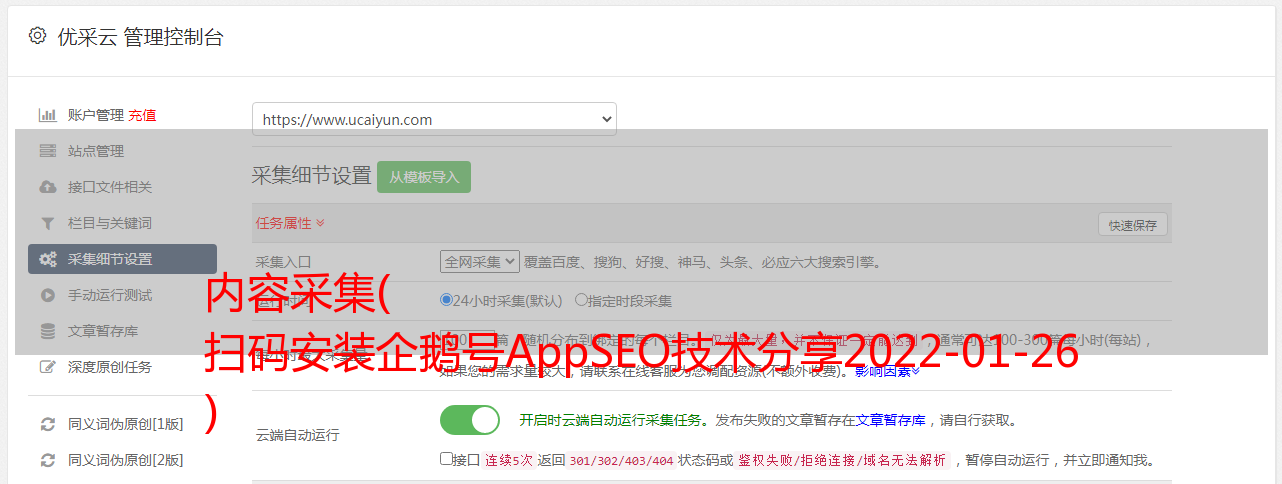Click the green 从模板导入 button

pyautogui.click(x=424, y=177)
